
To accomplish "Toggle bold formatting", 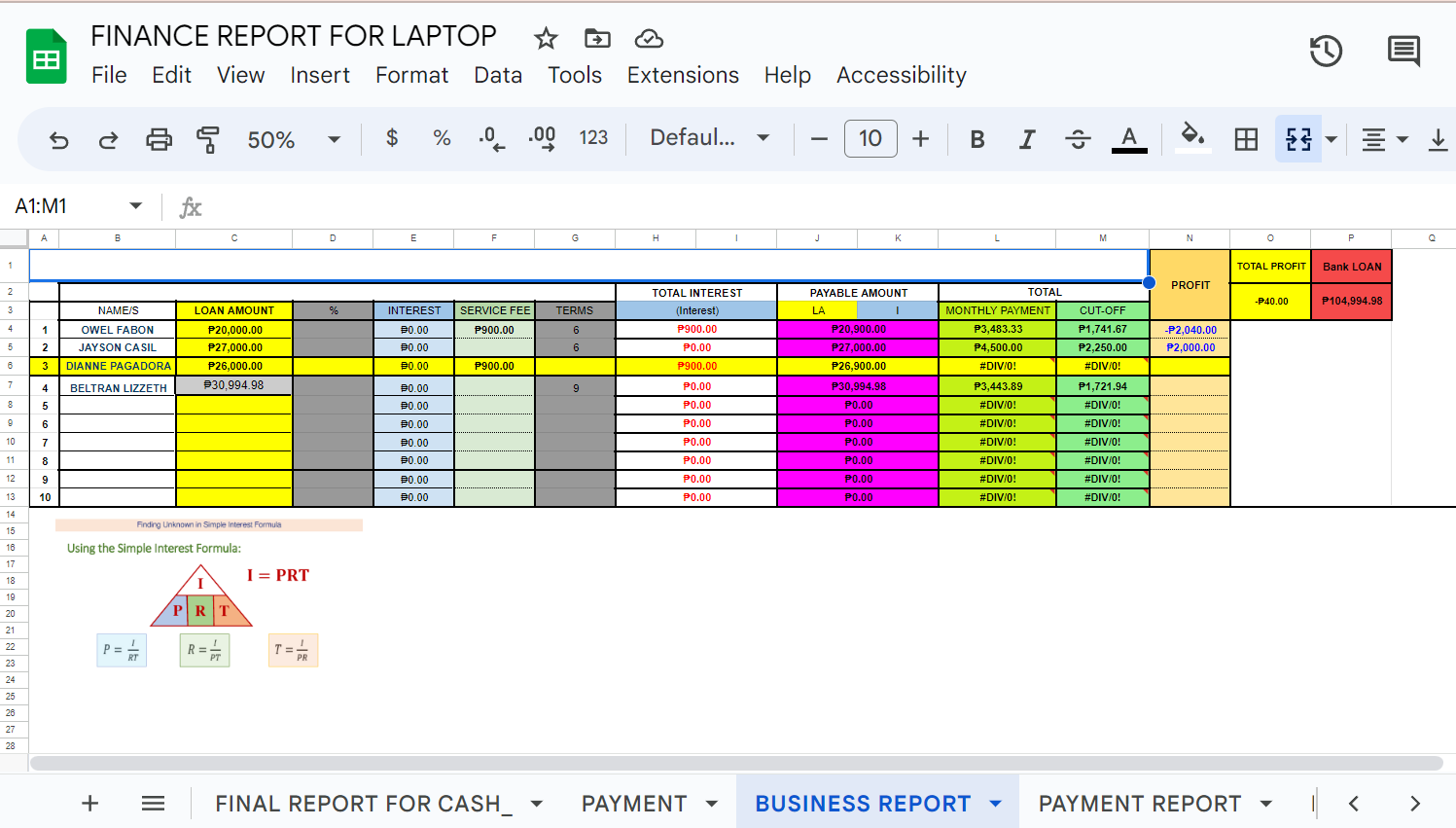I will (977, 139).
